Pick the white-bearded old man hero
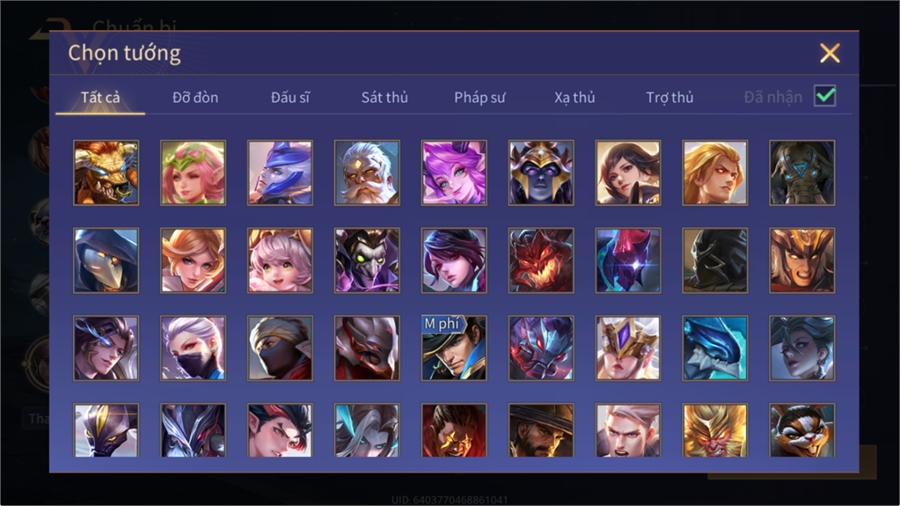Viewport: 900px width, 506px height. click(367, 173)
